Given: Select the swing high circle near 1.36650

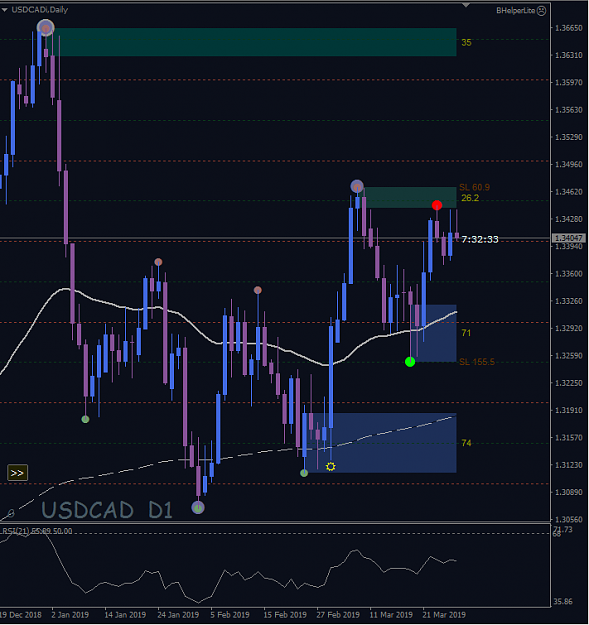Looking at the screenshot, I should tap(45, 28).
